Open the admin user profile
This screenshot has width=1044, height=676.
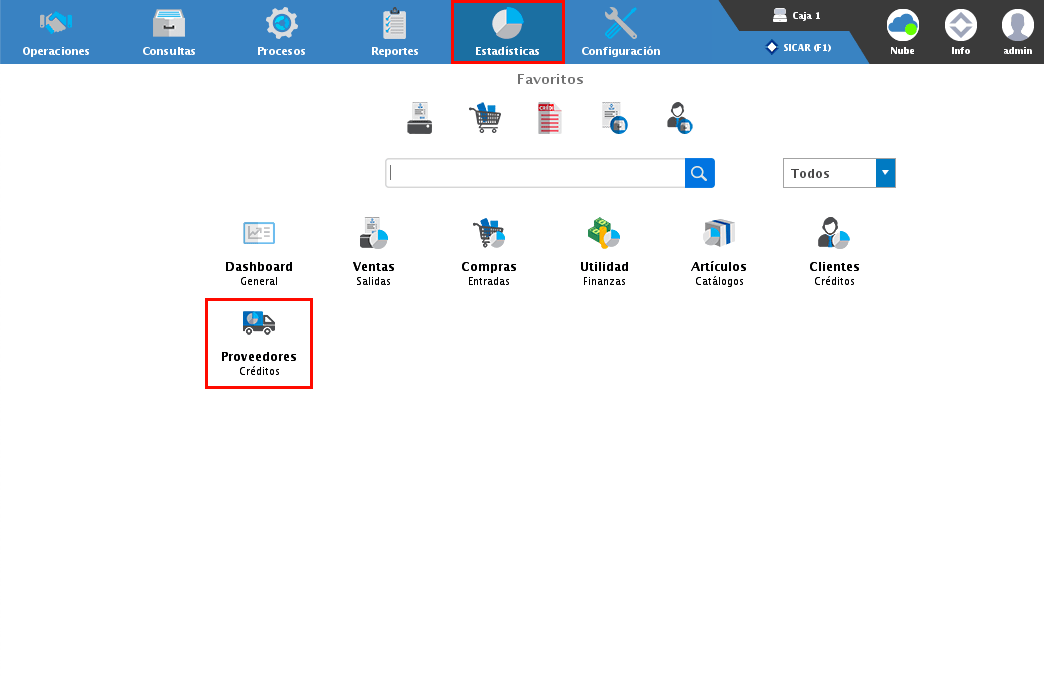coord(1017,31)
